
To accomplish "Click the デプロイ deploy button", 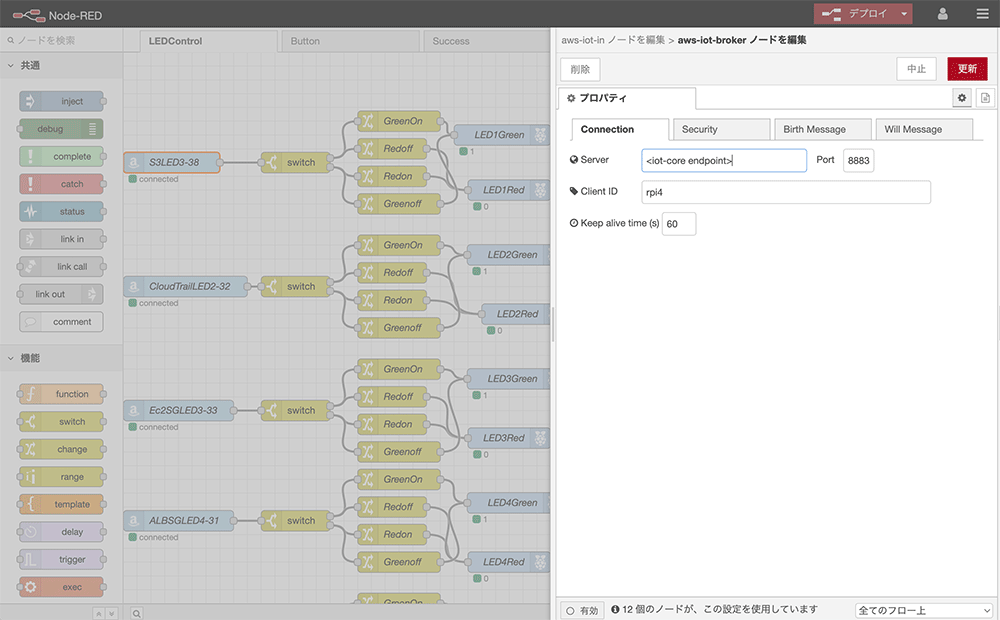I will pyautogui.click(x=855, y=14).
